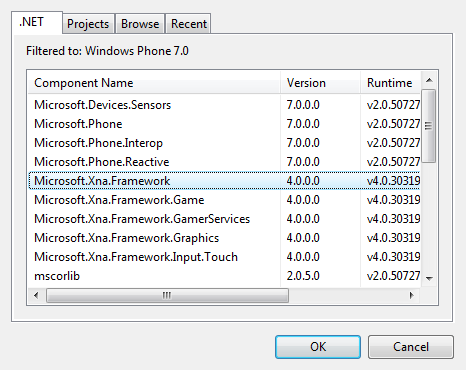Select the Microsoft.Phone.Reactive component

tap(224, 162)
